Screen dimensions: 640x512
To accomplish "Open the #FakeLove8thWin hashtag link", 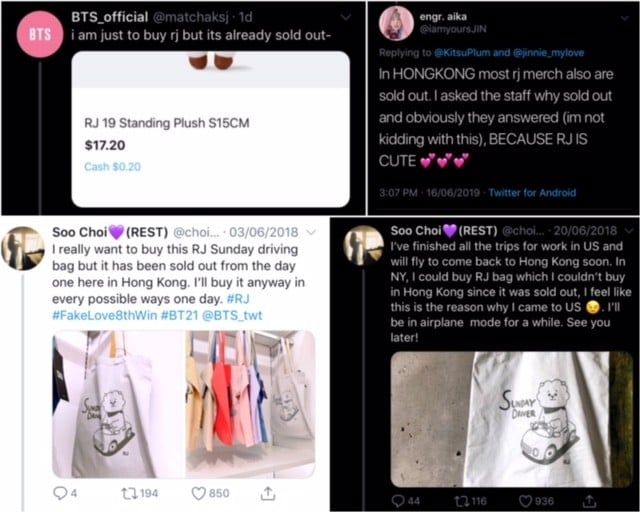I will tap(104, 316).
